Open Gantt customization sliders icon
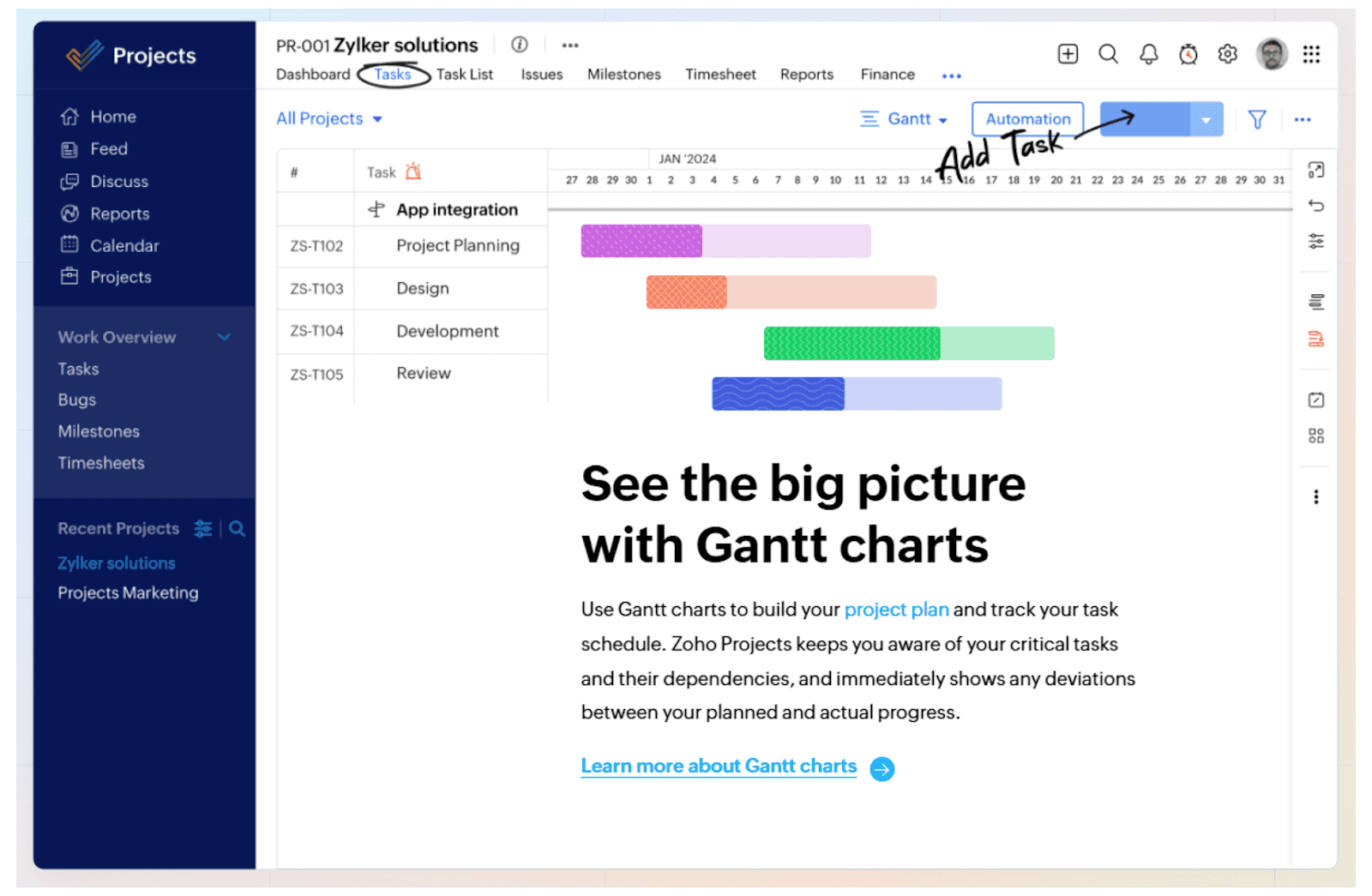 point(1316,241)
